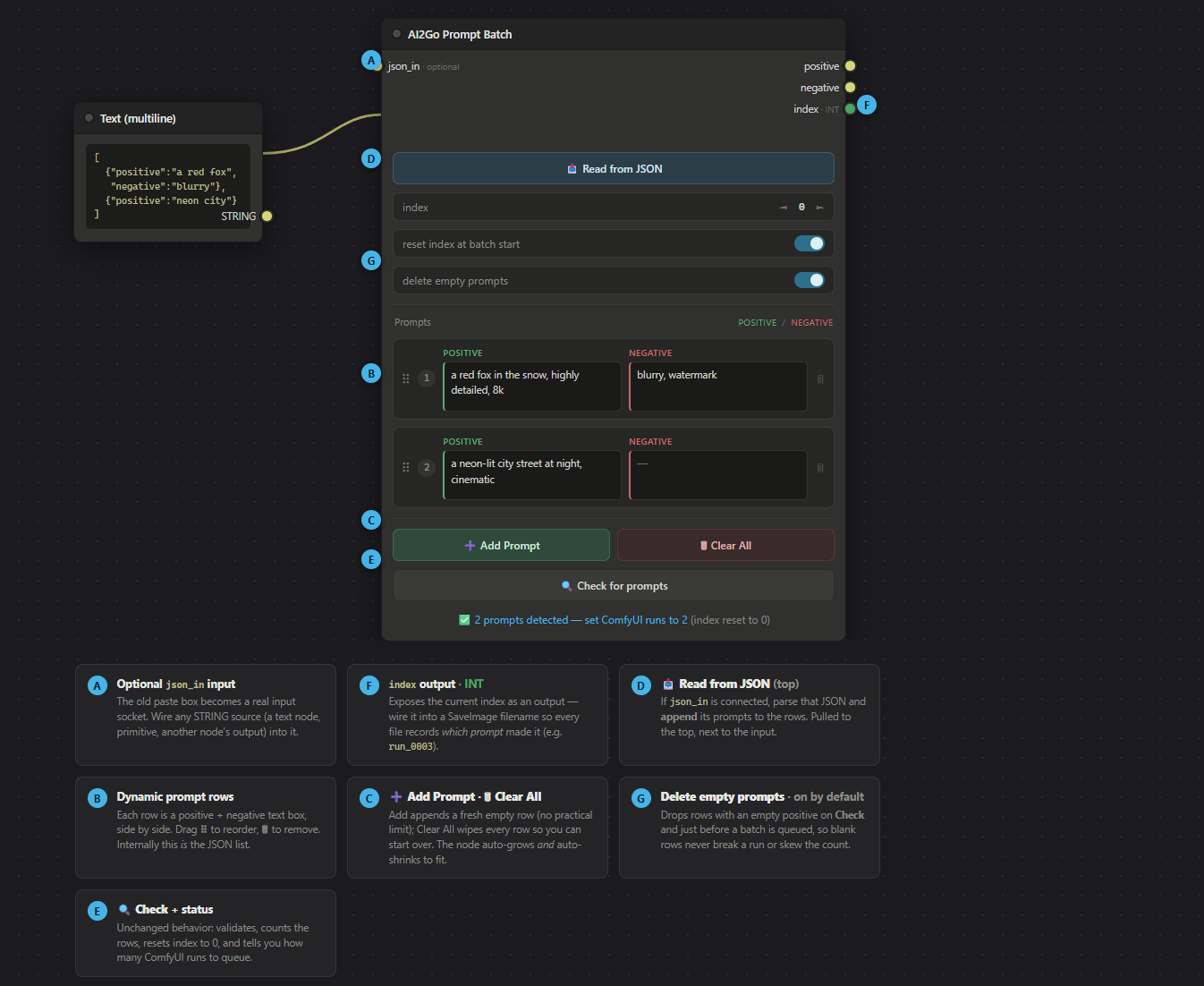Viewport: 1204px width, 986px height.
Task: Click the 'Prompts' section label
Action: [412, 322]
